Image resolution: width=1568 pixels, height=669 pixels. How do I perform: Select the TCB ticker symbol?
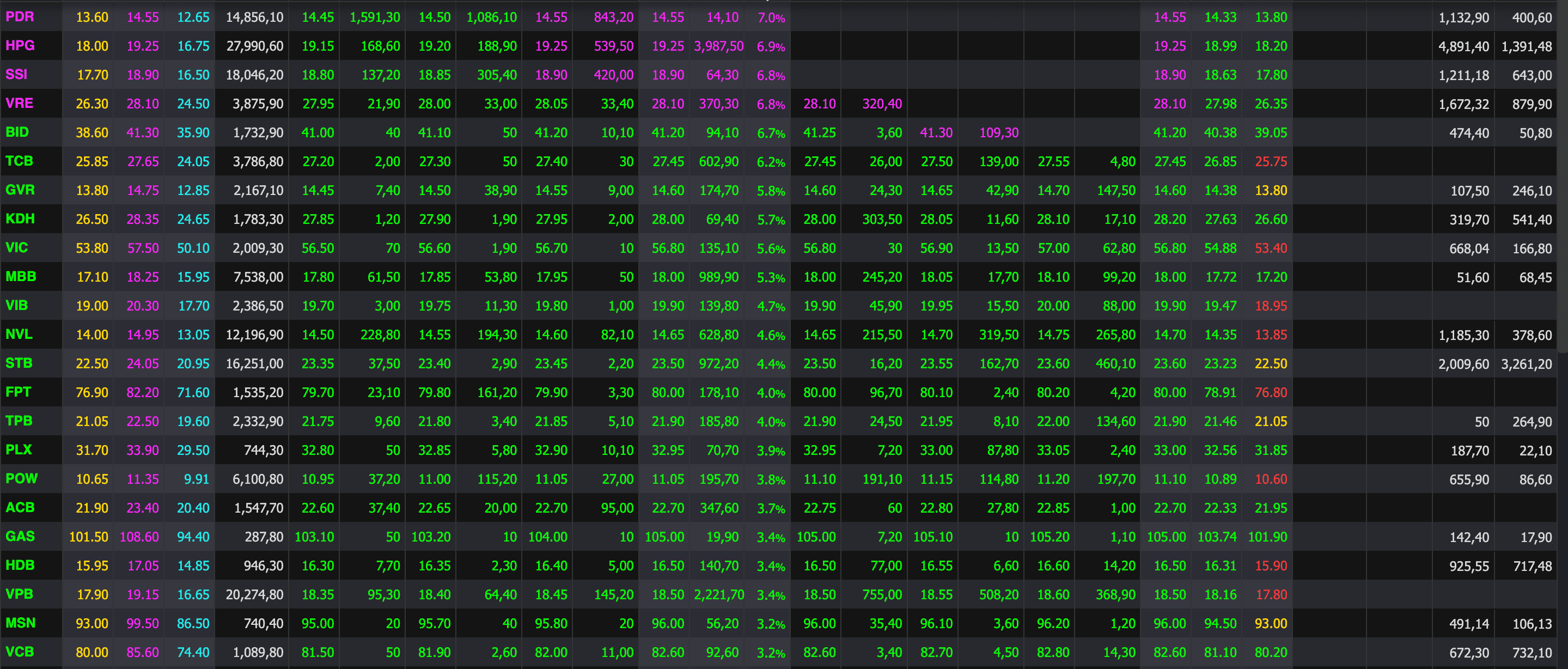pos(19,161)
